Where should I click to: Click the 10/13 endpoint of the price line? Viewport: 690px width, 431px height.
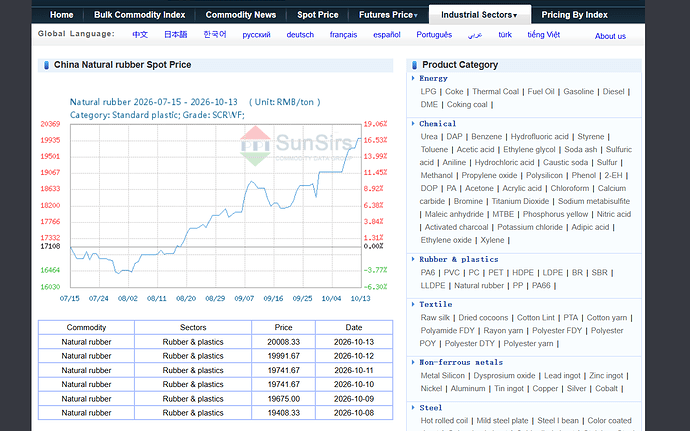pos(360,139)
